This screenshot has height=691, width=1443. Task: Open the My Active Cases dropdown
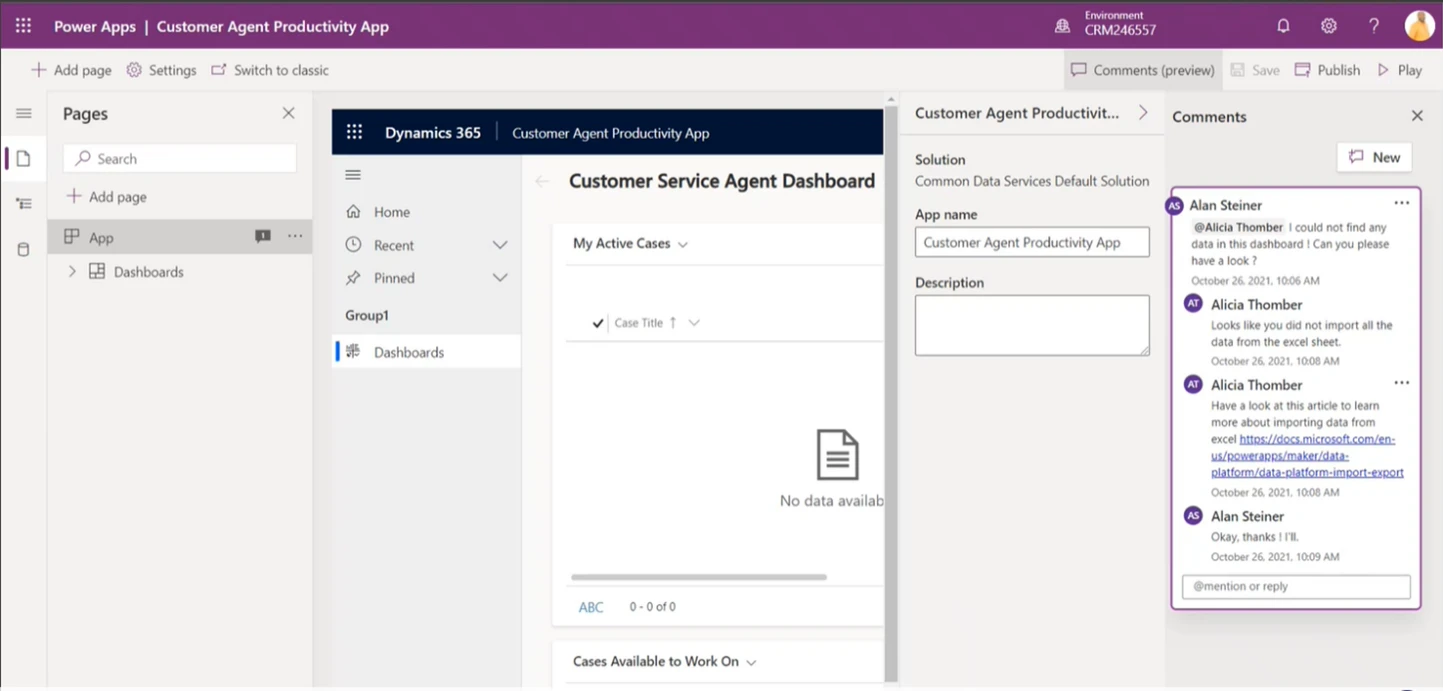tap(682, 243)
